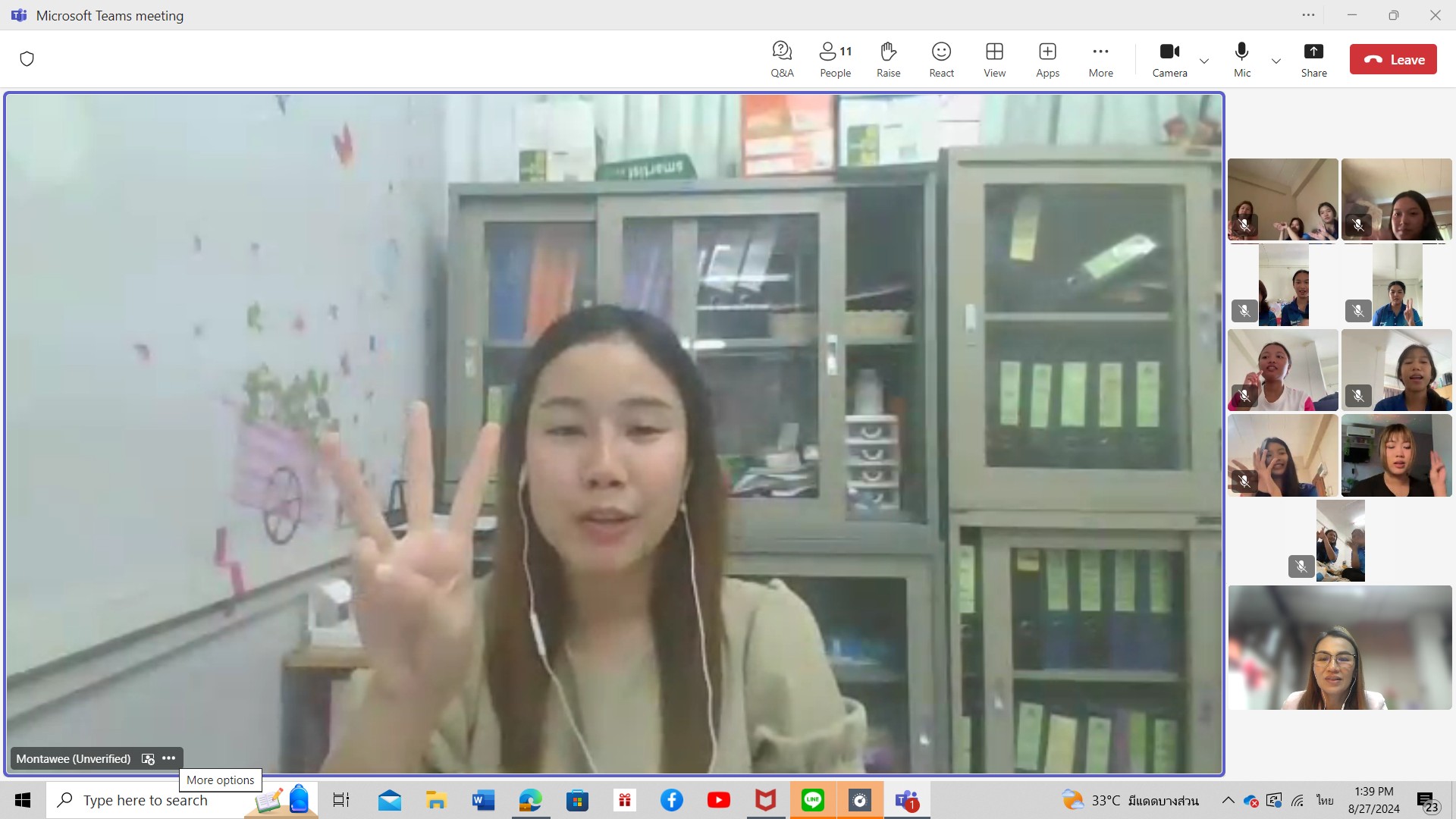
Task: Expand the Mic options dropdown arrow
Action: click(x=1276, y=61)
